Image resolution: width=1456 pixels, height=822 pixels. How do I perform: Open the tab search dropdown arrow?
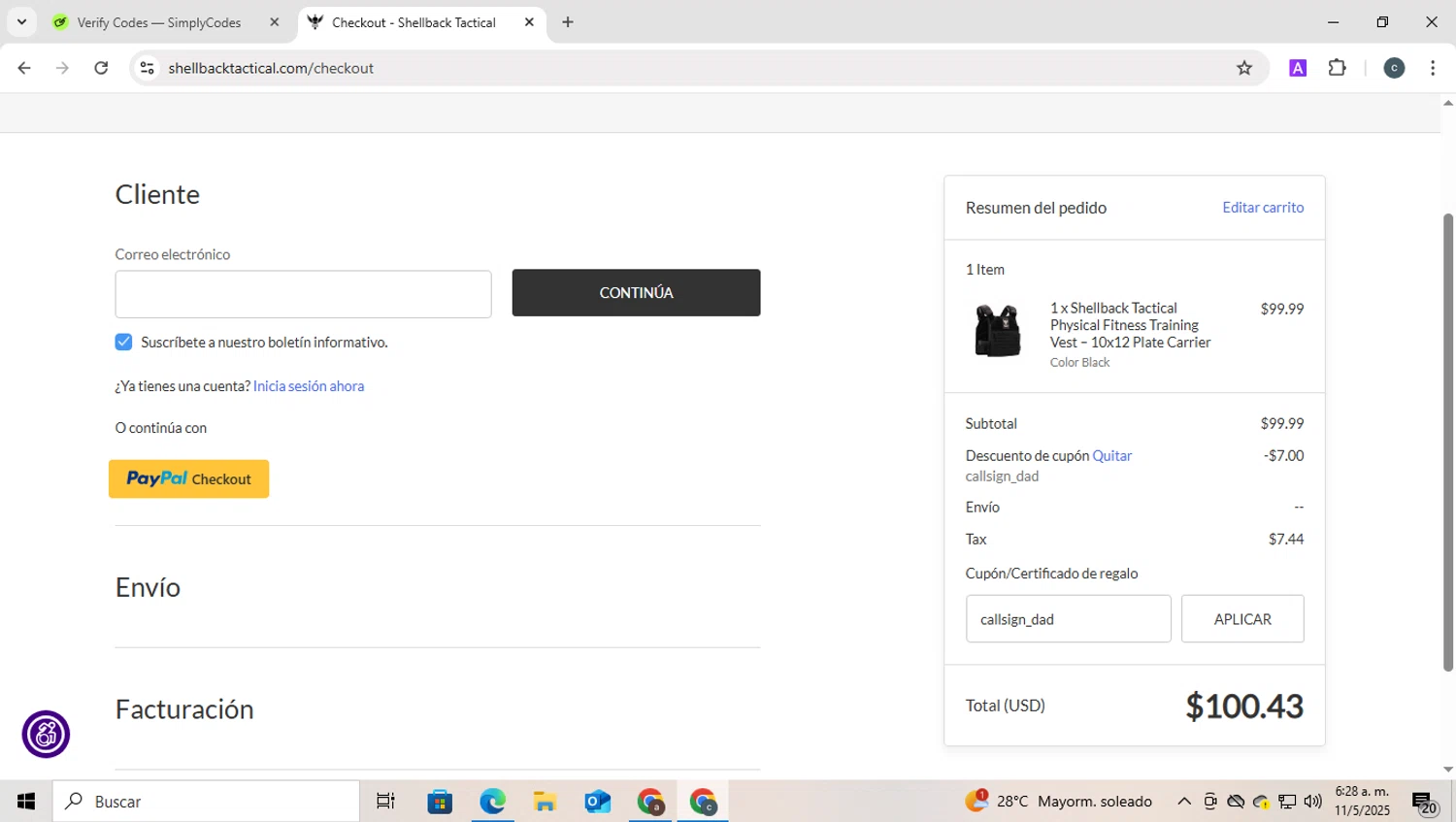pos(21,22)
